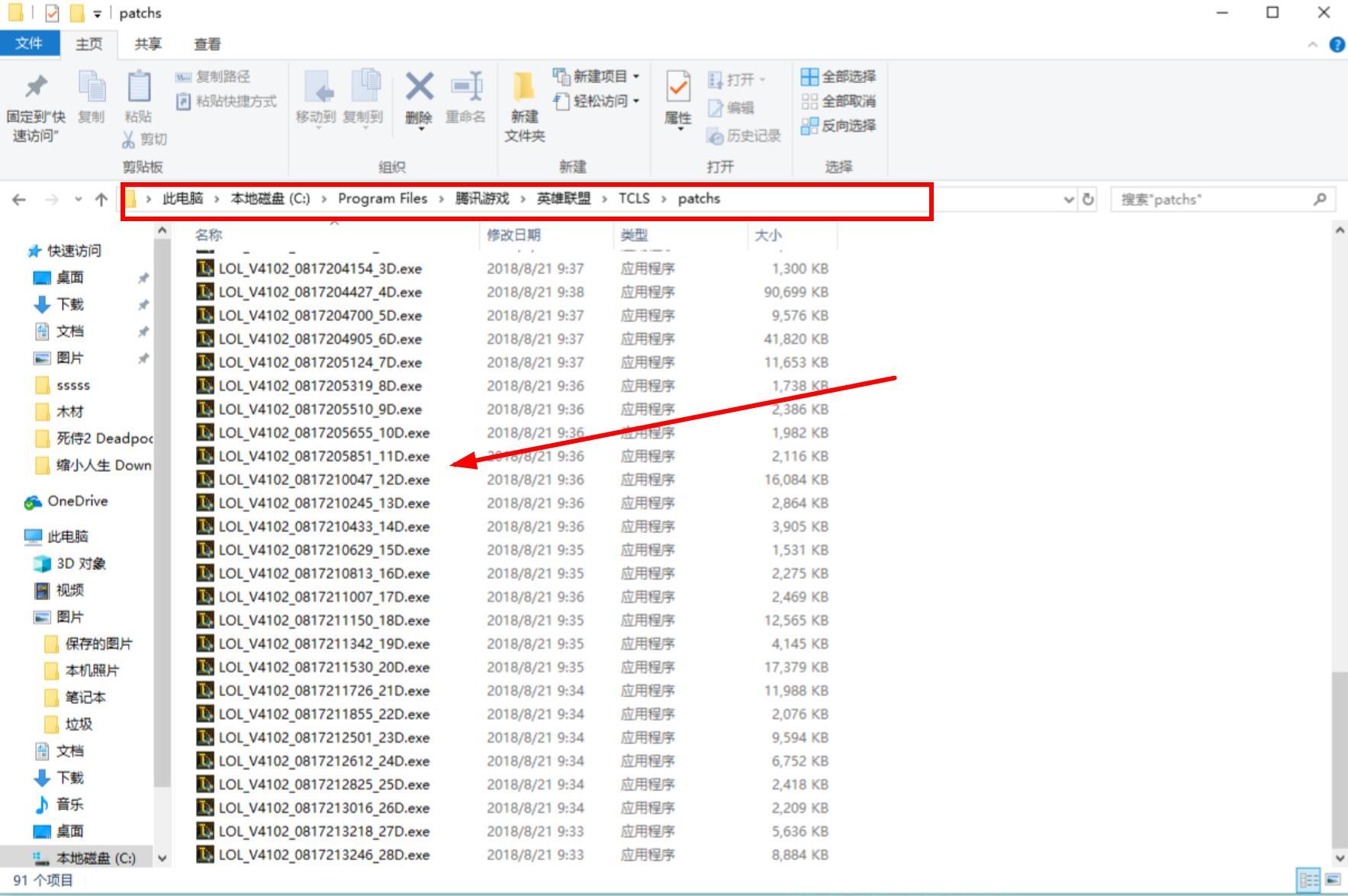Image resolution: width=1348 pixels, height=896 pixels.
Task: Click Invert selection in the ribbon
Action: [838, 125]
